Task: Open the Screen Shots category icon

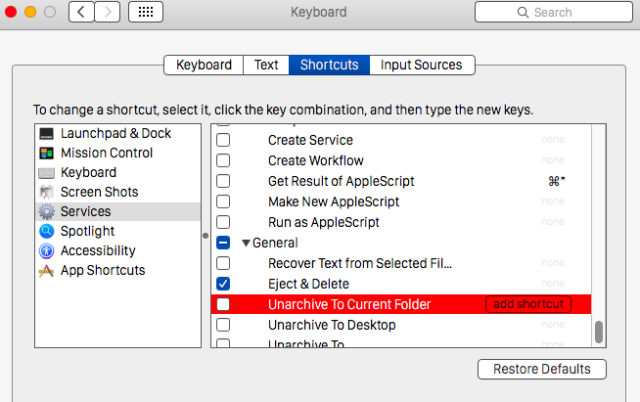Action: pyautogui.click(x=46, y=192)
